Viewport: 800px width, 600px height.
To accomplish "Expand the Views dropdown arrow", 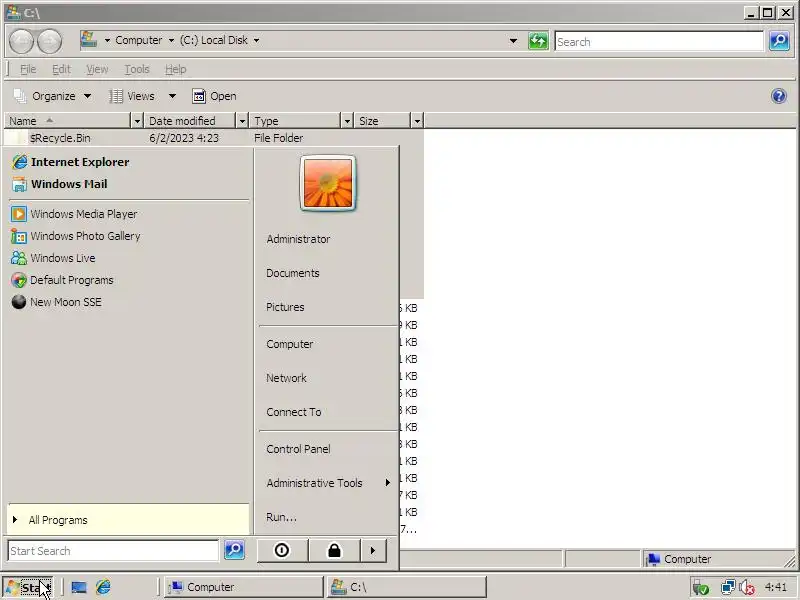I will pos(172,96).
